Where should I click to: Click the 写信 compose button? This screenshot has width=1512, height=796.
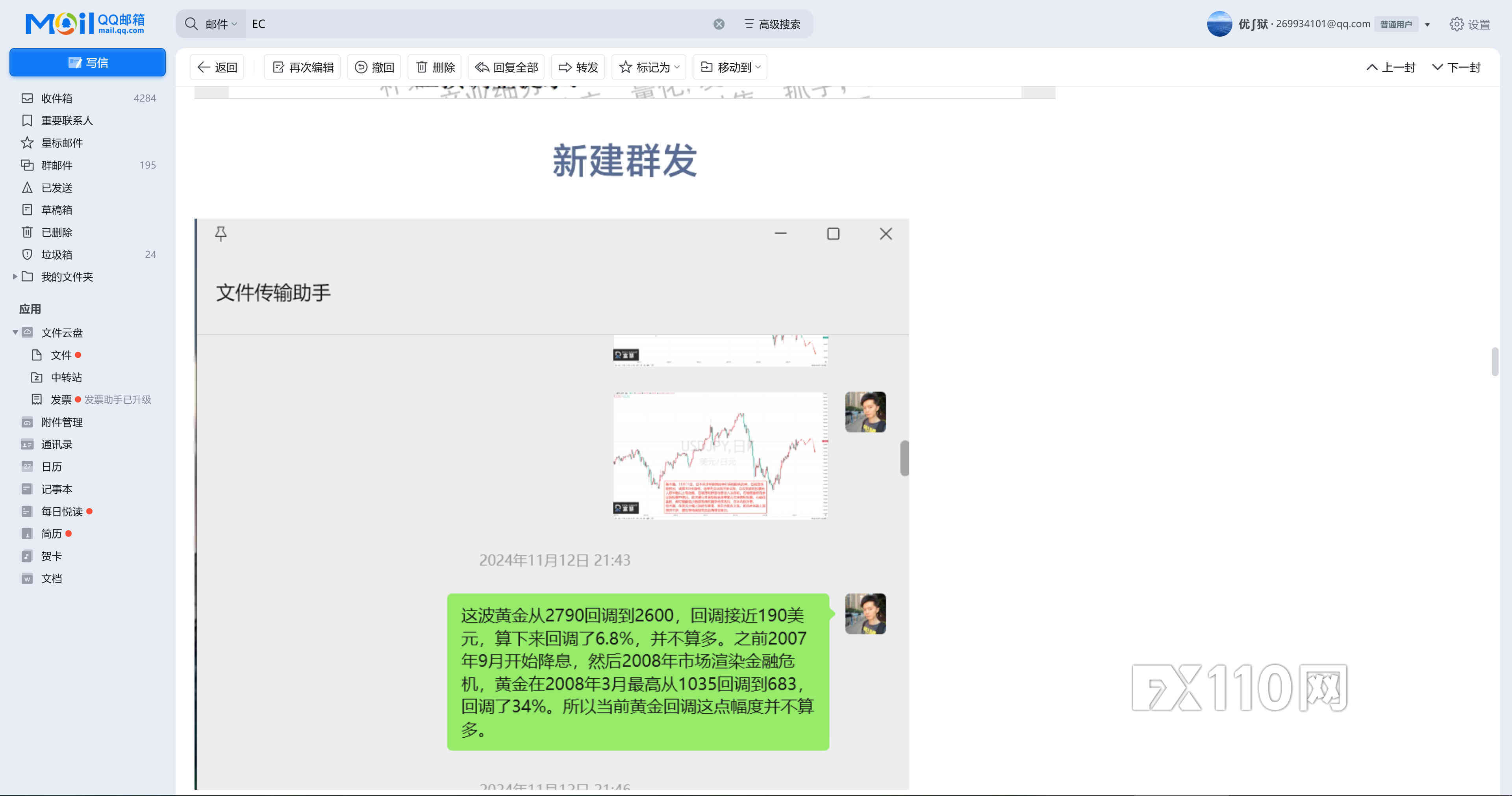[x=87, y=62]
